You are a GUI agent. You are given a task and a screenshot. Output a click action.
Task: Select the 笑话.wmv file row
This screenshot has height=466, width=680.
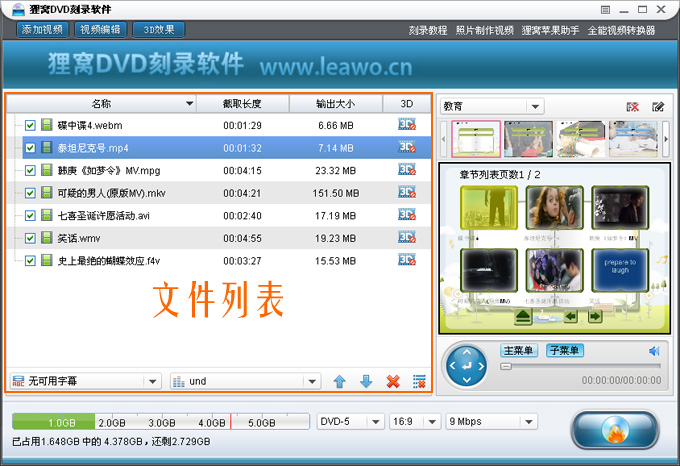219,238
